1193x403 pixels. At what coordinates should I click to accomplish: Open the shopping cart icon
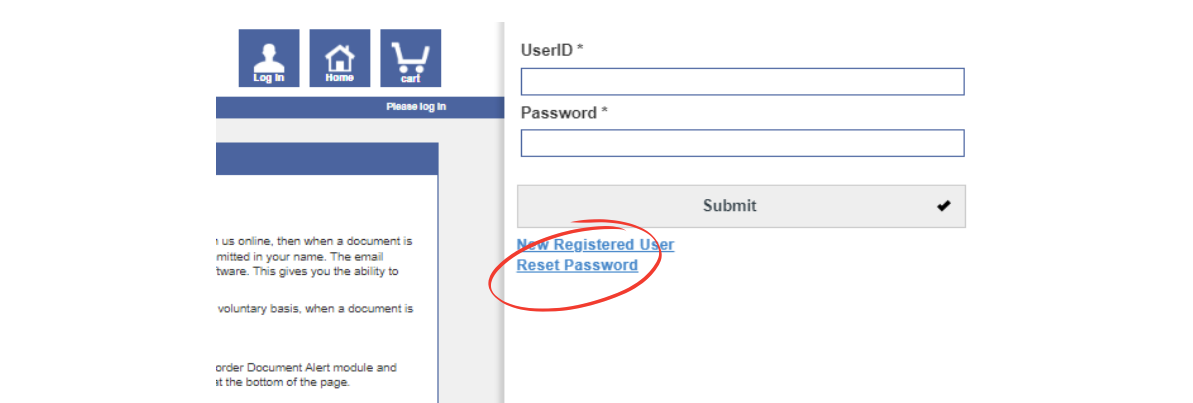[410, 58]
